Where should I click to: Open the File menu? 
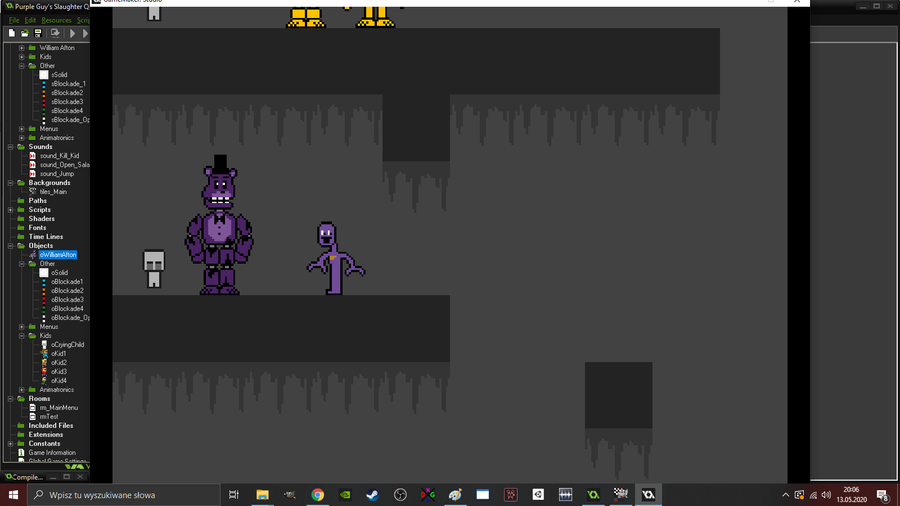14,20
